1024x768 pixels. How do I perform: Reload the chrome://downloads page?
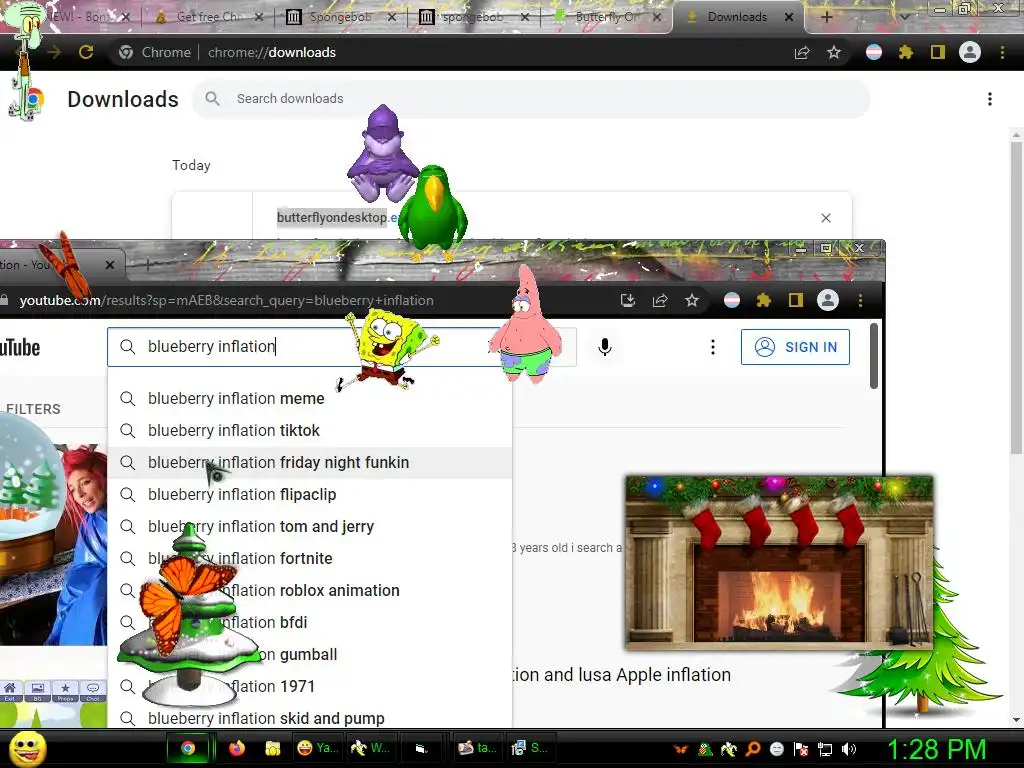pos(86,52)
